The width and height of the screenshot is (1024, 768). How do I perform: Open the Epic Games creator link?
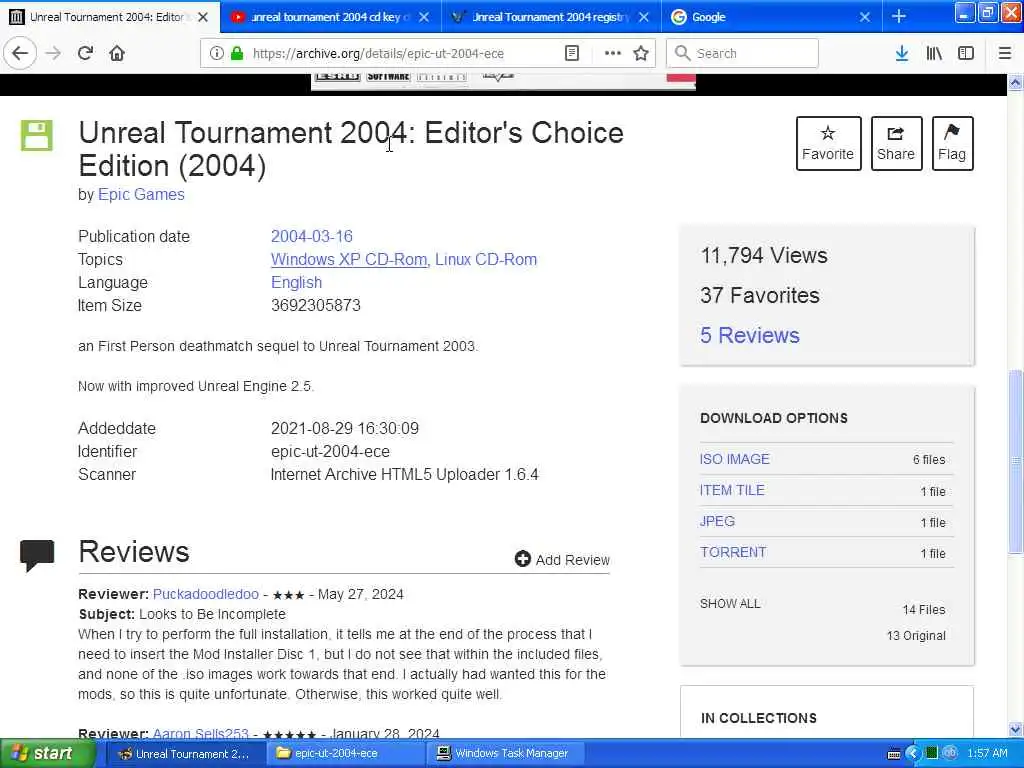[x=141, y=195]
